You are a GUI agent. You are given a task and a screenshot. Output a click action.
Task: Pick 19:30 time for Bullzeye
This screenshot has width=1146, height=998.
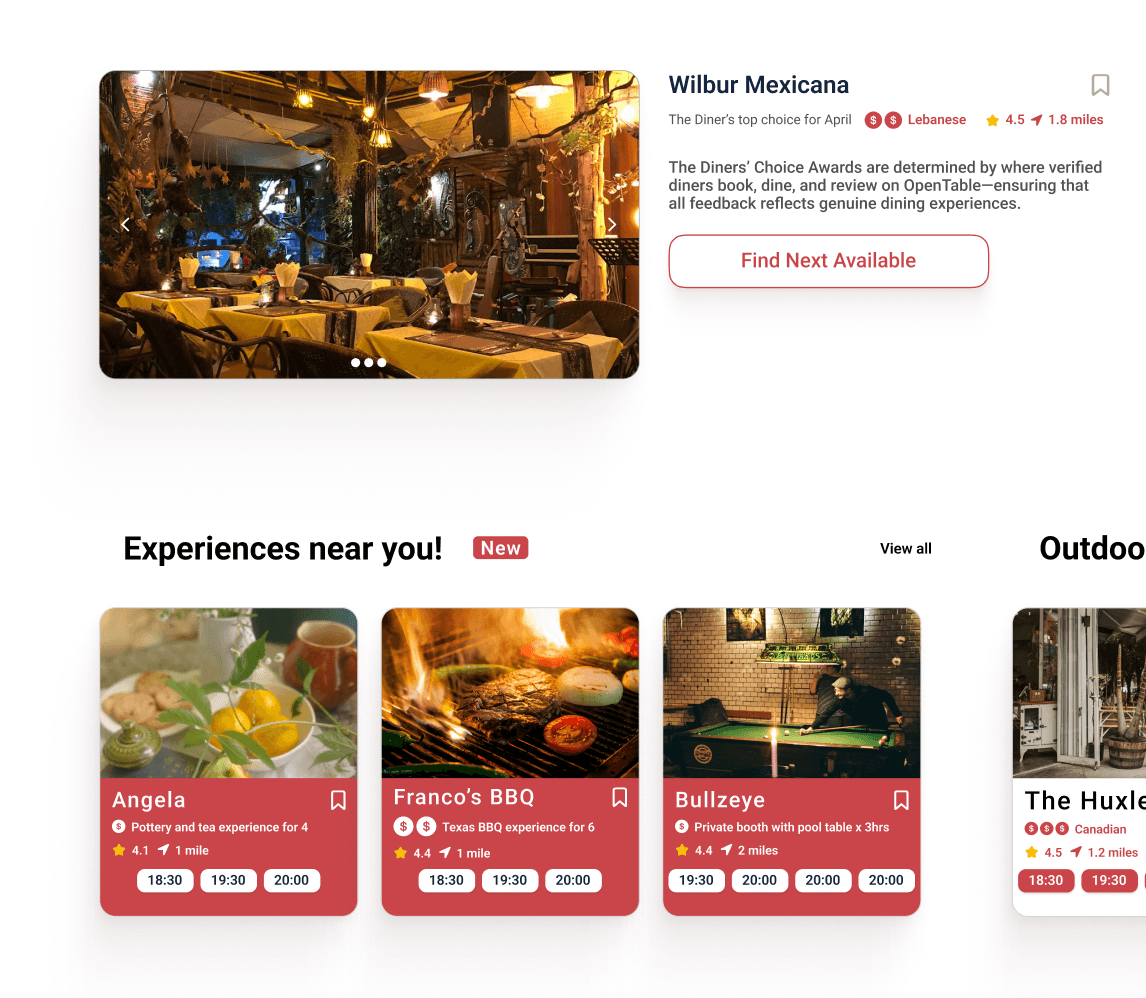click(x=696, y=880)
